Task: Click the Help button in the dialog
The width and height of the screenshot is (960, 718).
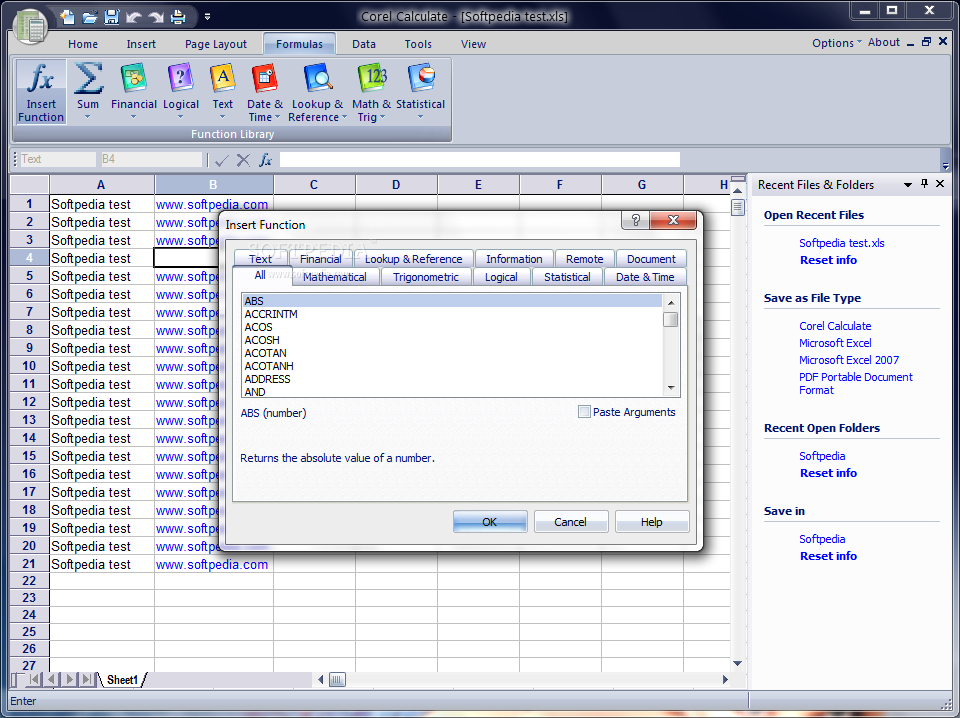Action: (x=651, y=522)
